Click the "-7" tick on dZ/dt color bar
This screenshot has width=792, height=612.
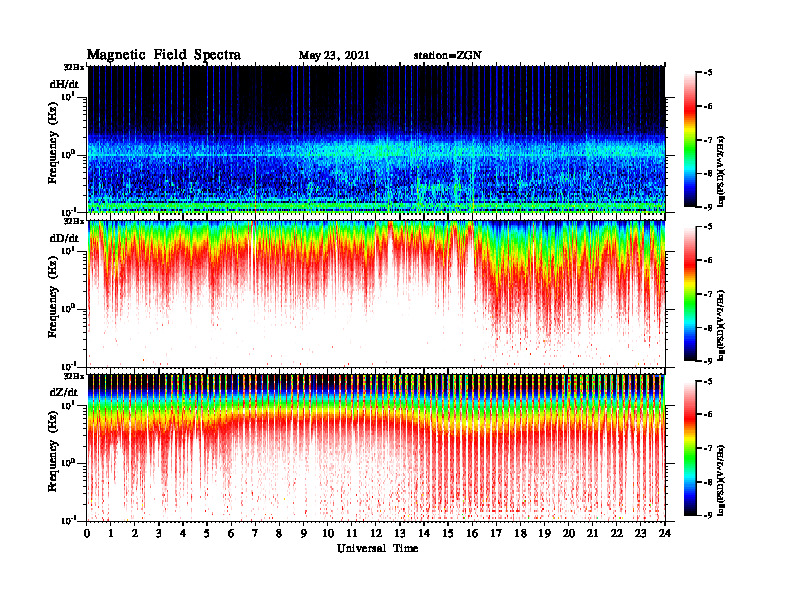(707, 448)
